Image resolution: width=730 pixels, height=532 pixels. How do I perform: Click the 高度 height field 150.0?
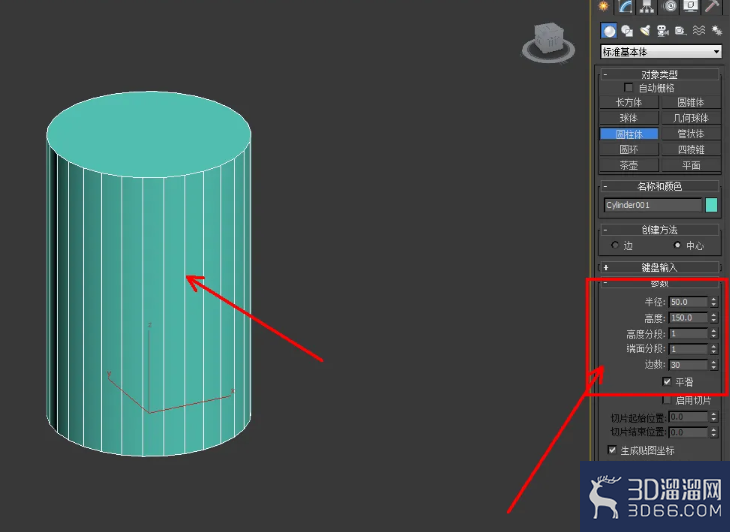point(688,318)
